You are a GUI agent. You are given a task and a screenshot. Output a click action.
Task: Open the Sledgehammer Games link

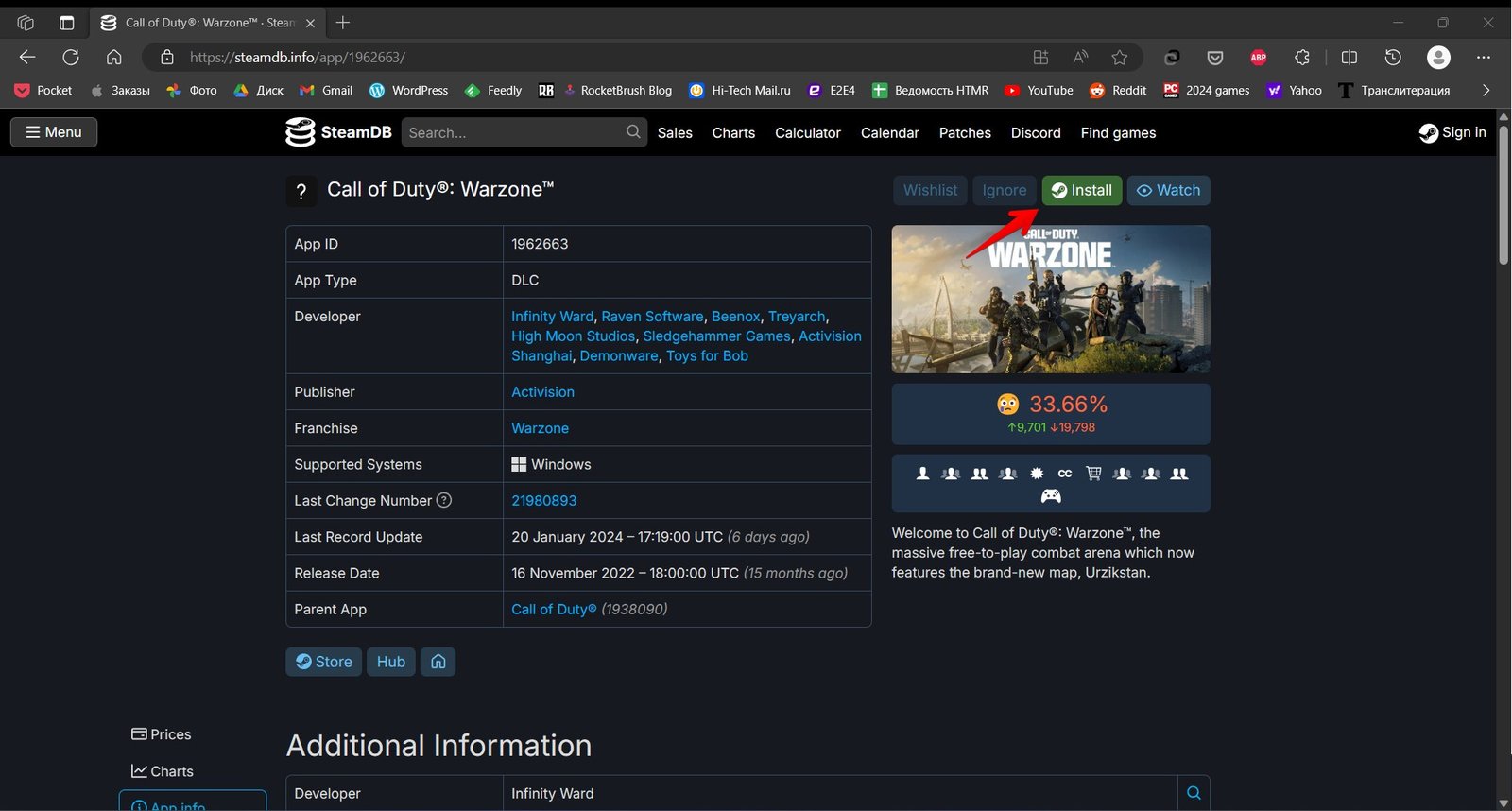pyautogui.click(x=716, y=336)
